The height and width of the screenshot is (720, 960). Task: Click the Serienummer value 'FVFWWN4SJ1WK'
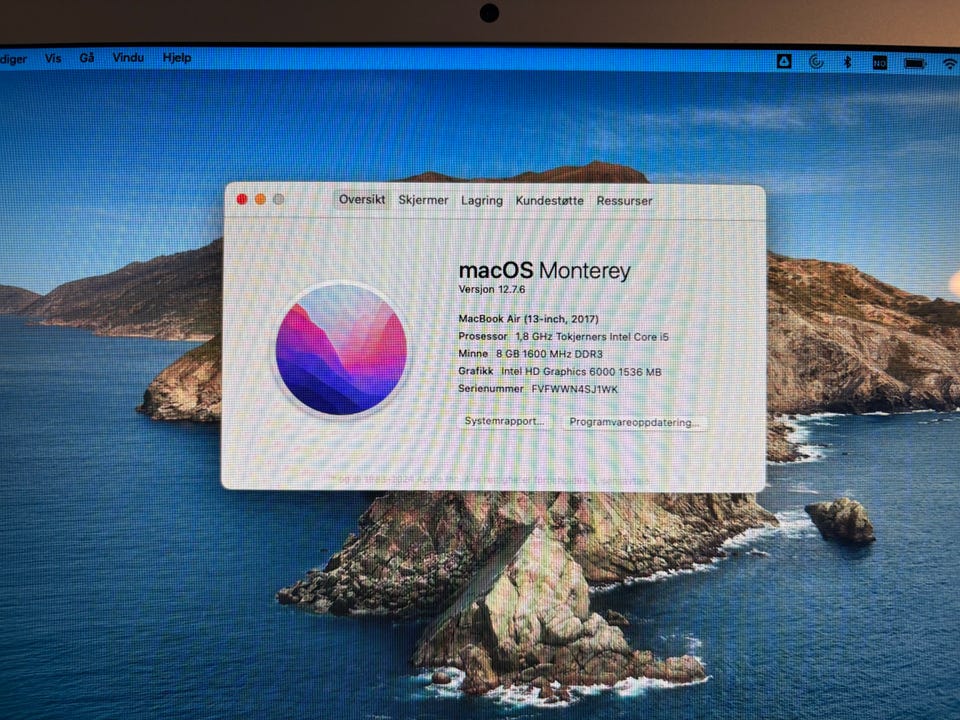[574, 389]
